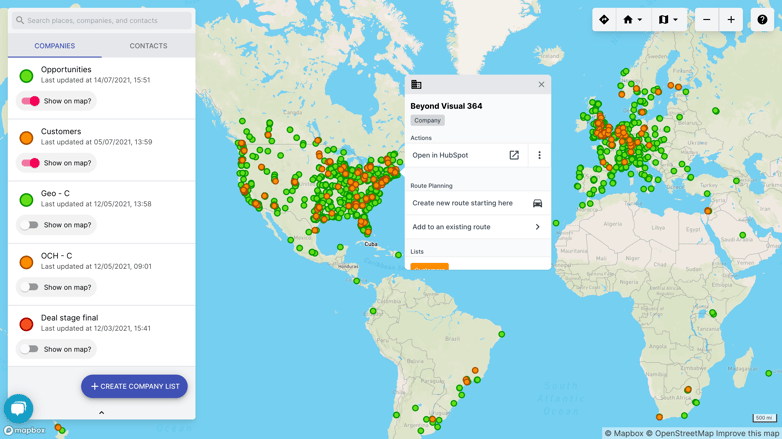
Task: Enable Show on map for OCH - C
Action: coord(29,287)
